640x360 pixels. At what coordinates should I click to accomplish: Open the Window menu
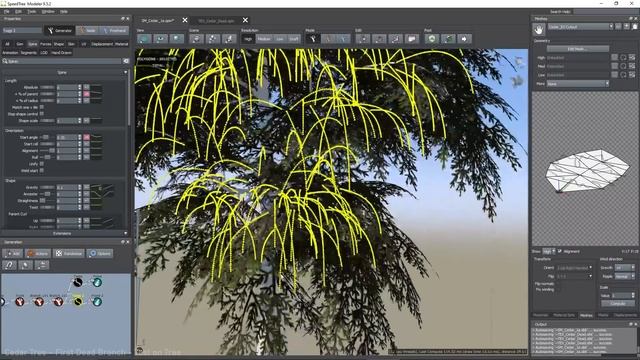point(48,11)
